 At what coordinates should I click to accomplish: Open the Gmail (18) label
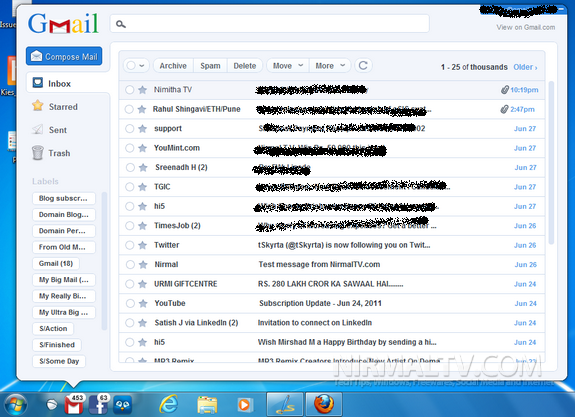[56, 264]
